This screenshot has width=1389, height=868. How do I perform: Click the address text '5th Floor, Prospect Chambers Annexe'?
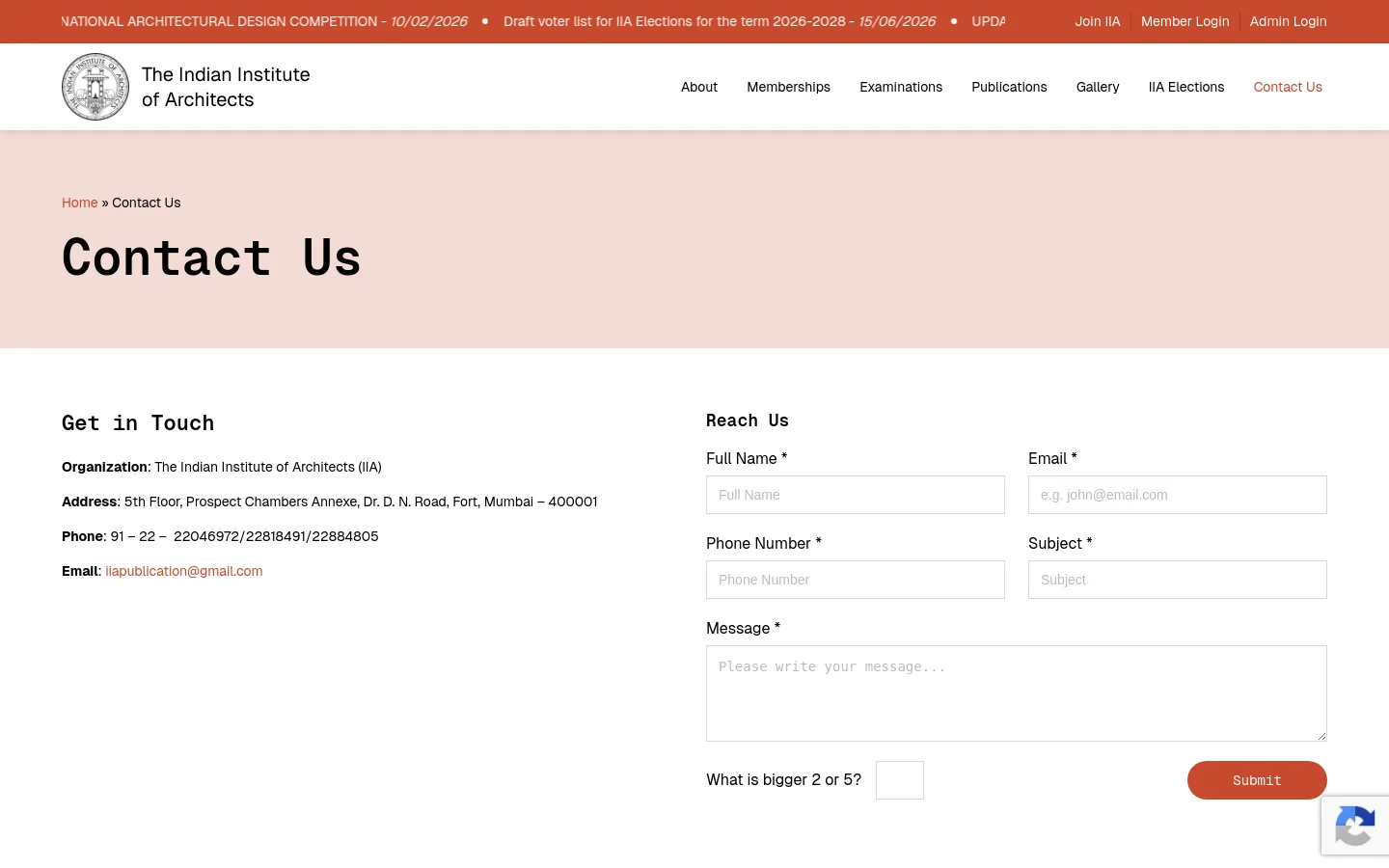coord(241,502)
